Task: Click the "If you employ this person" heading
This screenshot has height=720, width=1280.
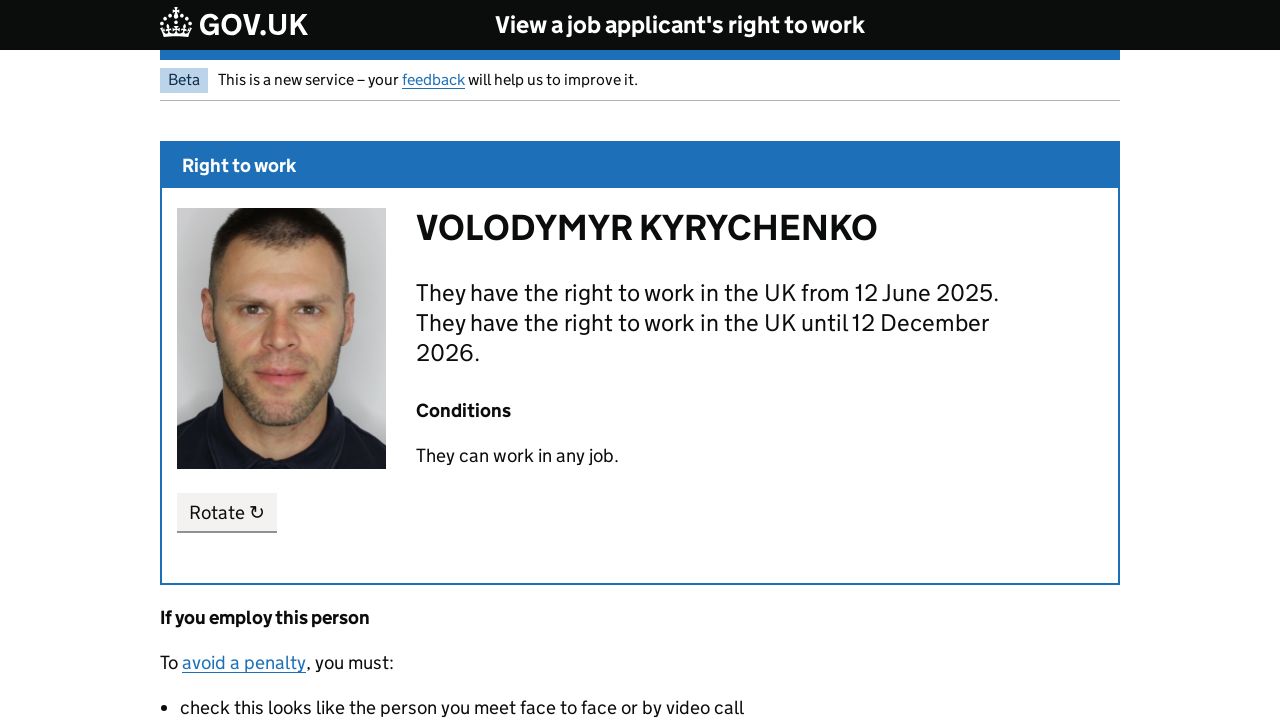Action: pyautogui.click(x=265, y=618)
